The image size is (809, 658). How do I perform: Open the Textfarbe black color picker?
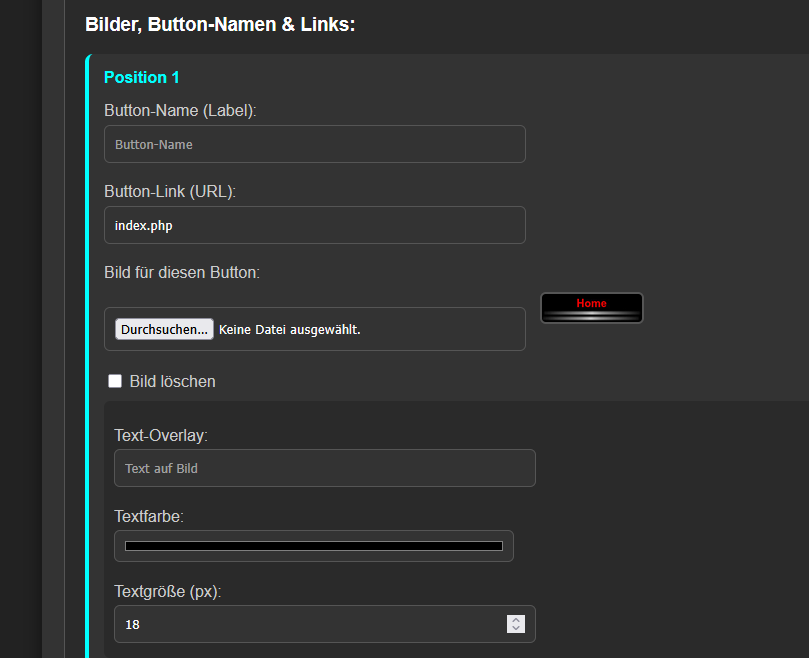(x=313, y=546)
